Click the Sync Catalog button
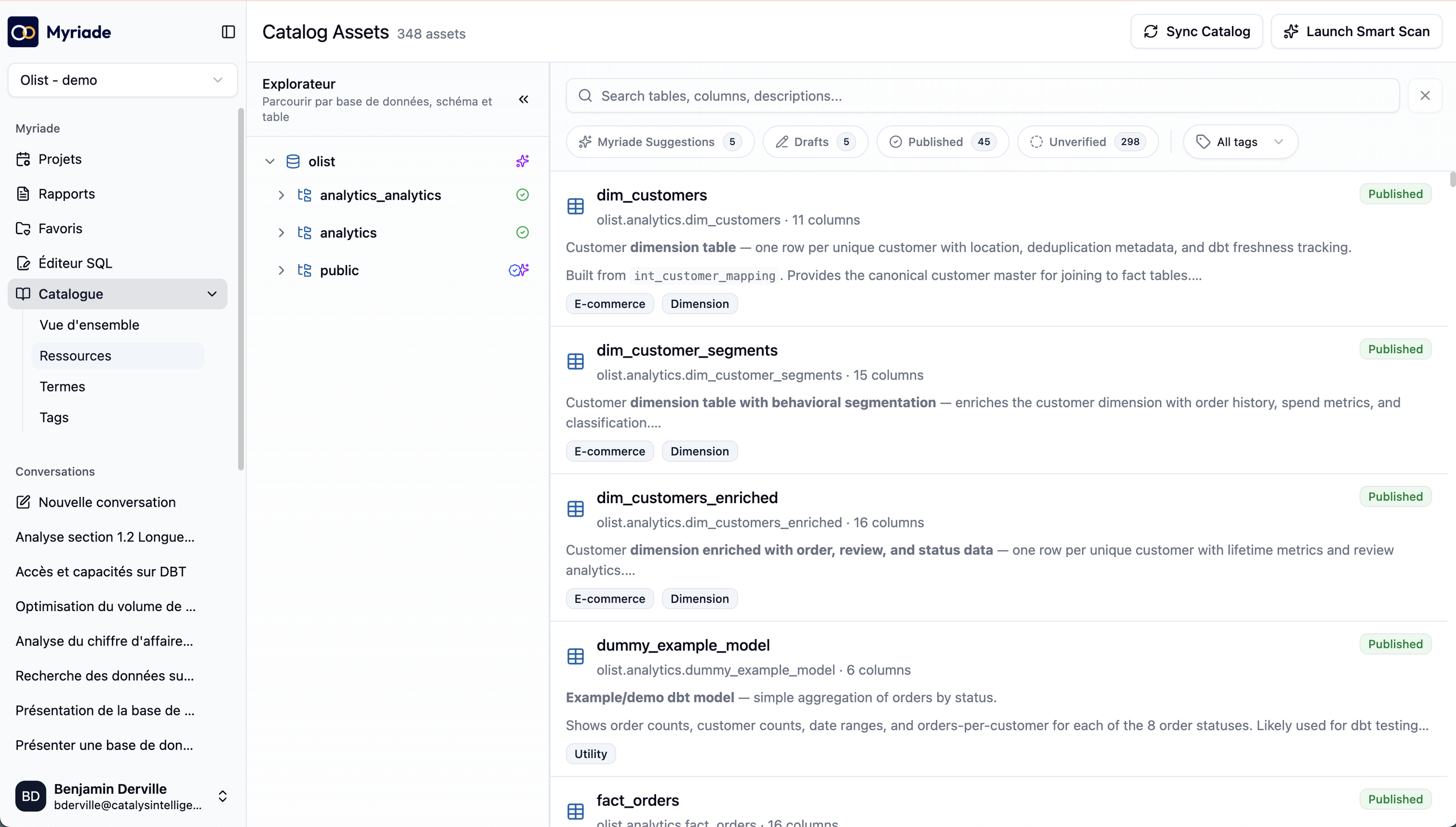This screenshot has height=827, width=1456. point(1196,32)
